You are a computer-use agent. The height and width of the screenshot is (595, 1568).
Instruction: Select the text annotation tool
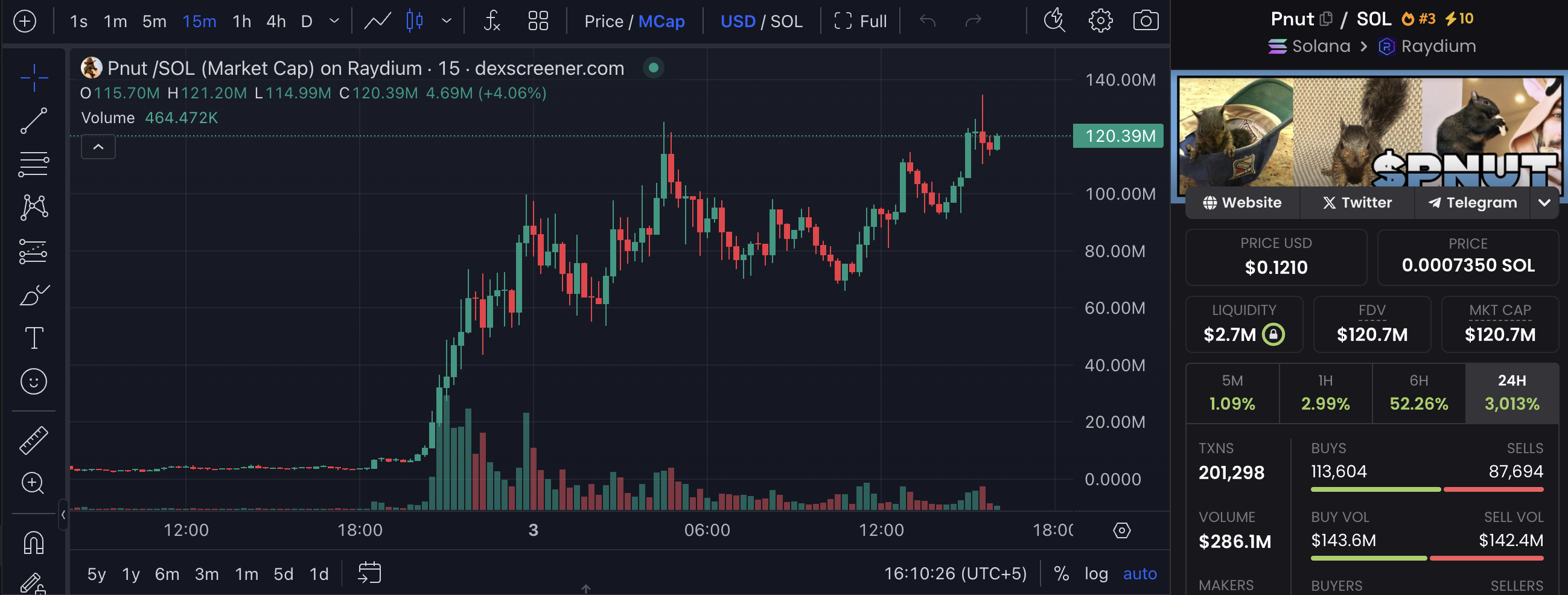click(x=33, y=338)
